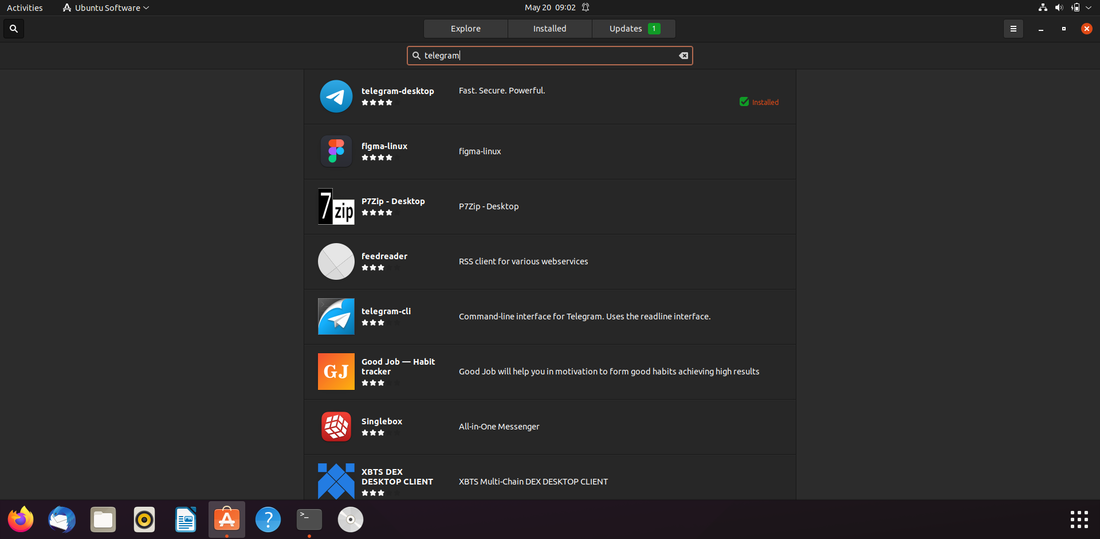The width and height of the screenshot is (1100, 539).
Task: Switch to the Installed tab
Action: click(x=549, y=29)
